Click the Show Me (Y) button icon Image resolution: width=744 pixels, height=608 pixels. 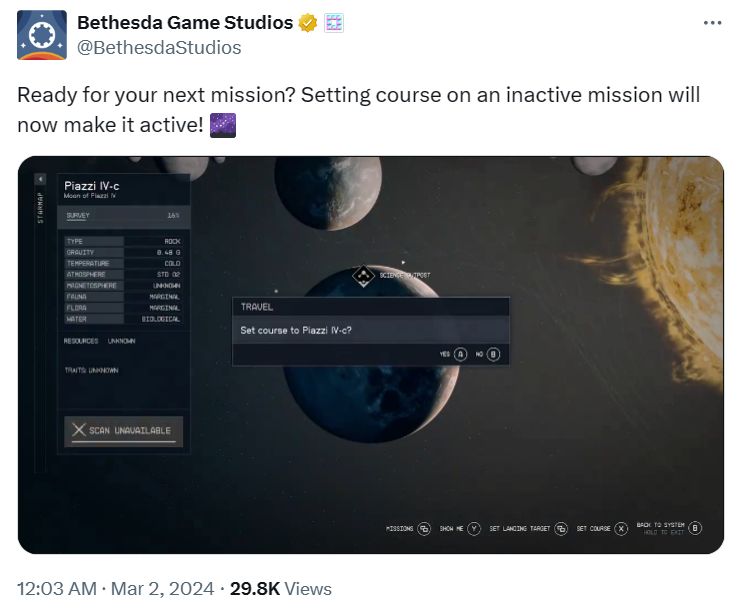tap(474, 528)
